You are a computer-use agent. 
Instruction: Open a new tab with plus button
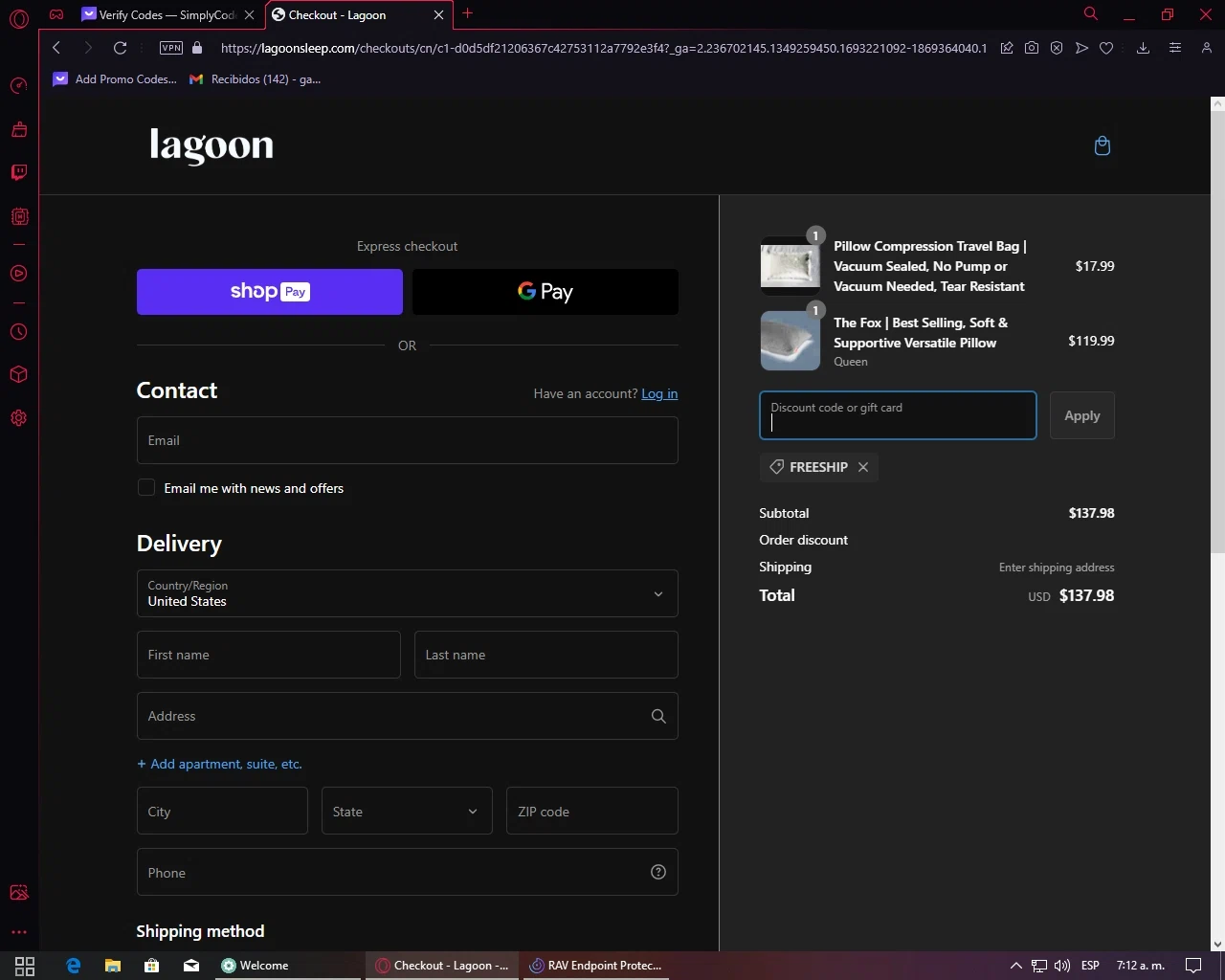pyautogui.click(x=467, y=13)
